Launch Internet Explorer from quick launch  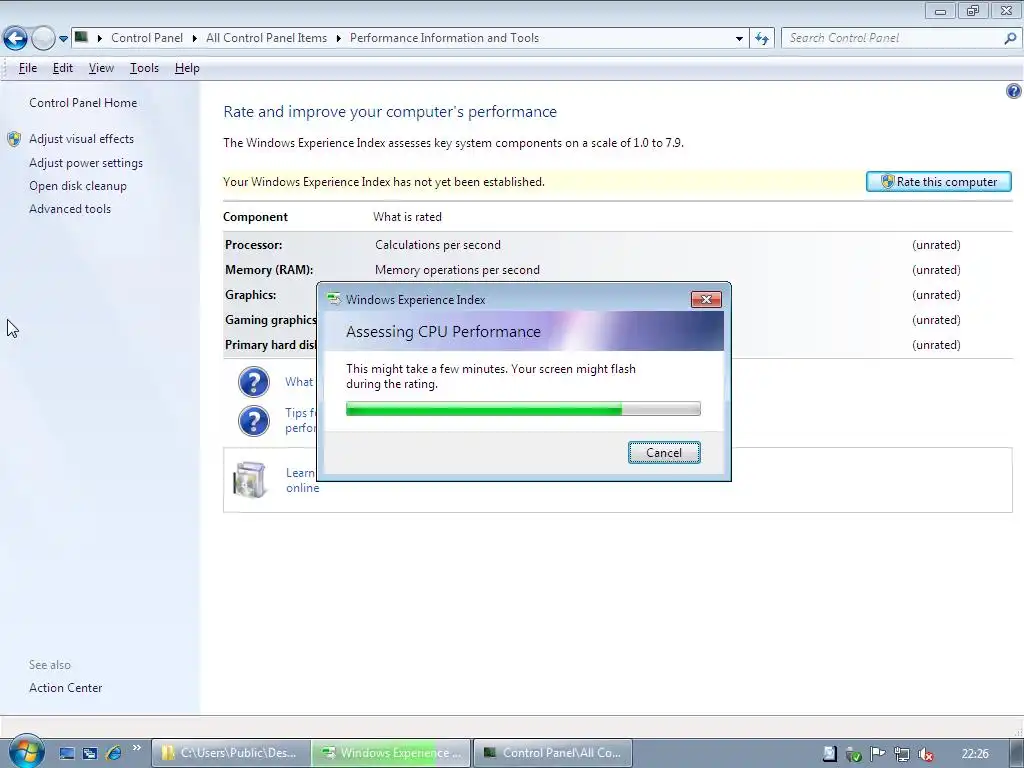click(x=114, y=753)
